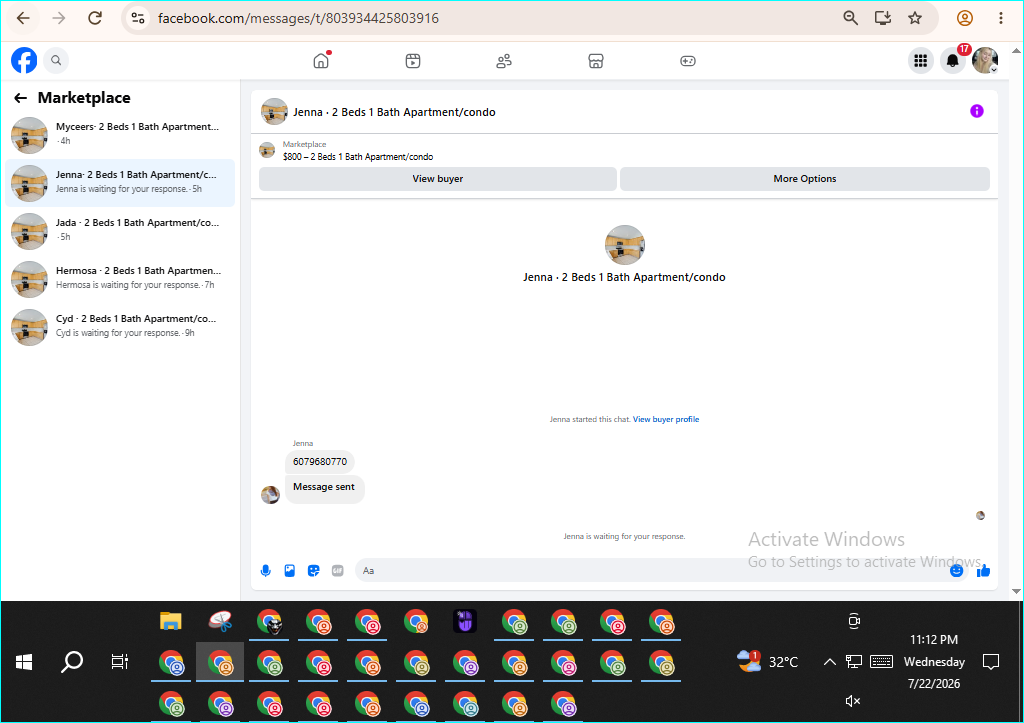This screenshot has height=723, width=1024.
Task: Open the Jada conversation
Action: (120, 231)
